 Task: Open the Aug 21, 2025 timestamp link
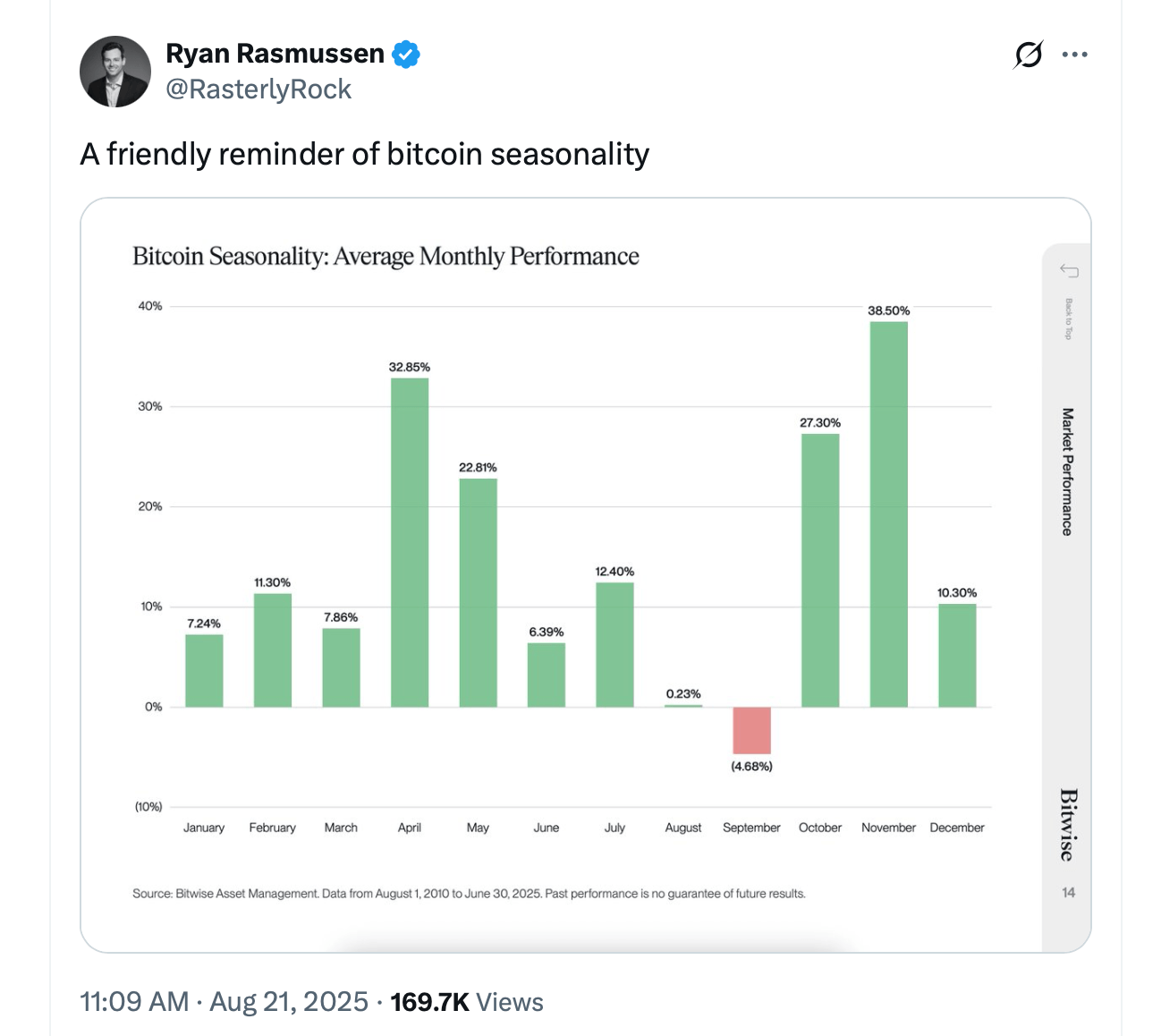tap(287, 1001)
